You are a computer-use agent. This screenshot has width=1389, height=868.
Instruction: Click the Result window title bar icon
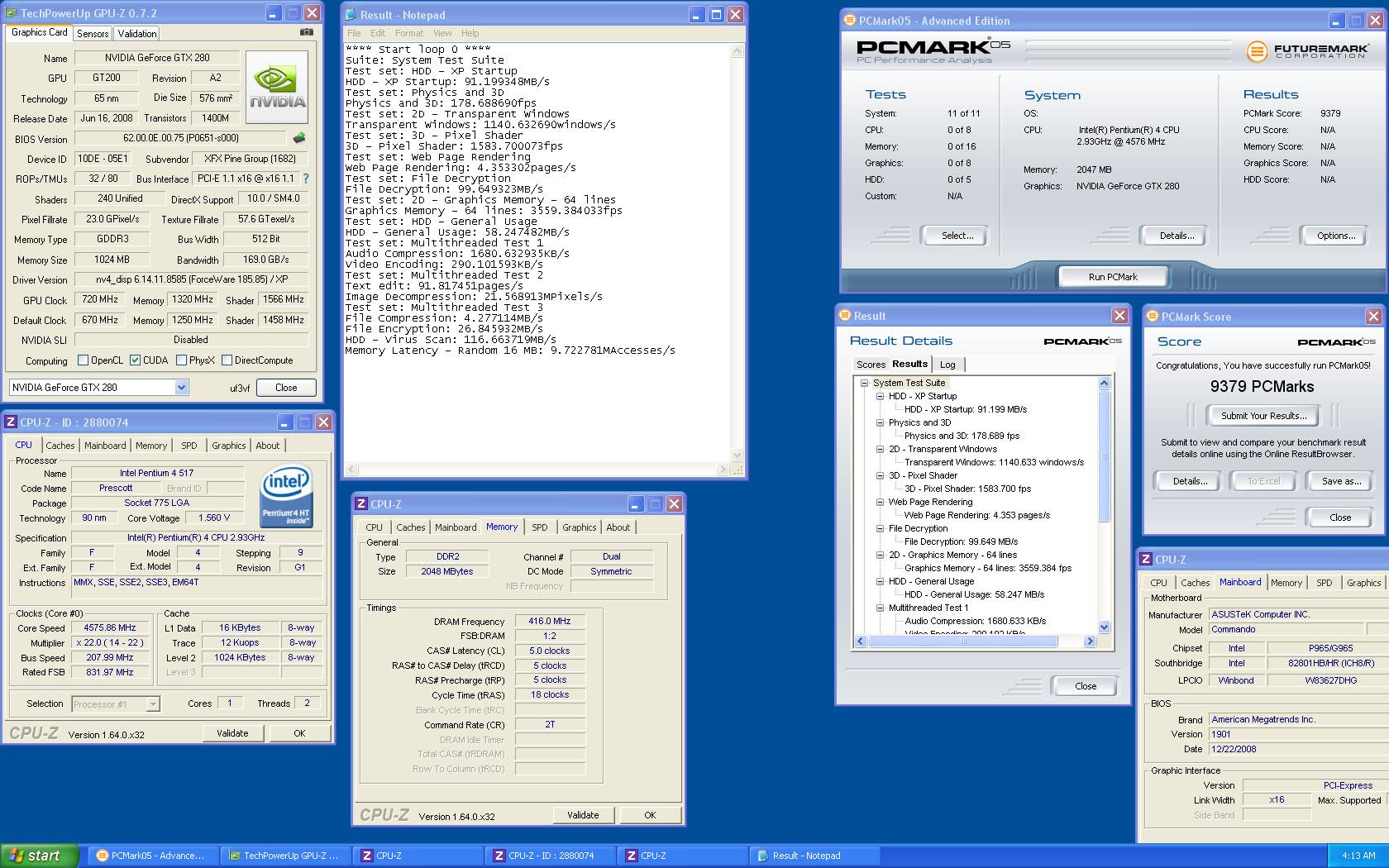coord(844,315)
